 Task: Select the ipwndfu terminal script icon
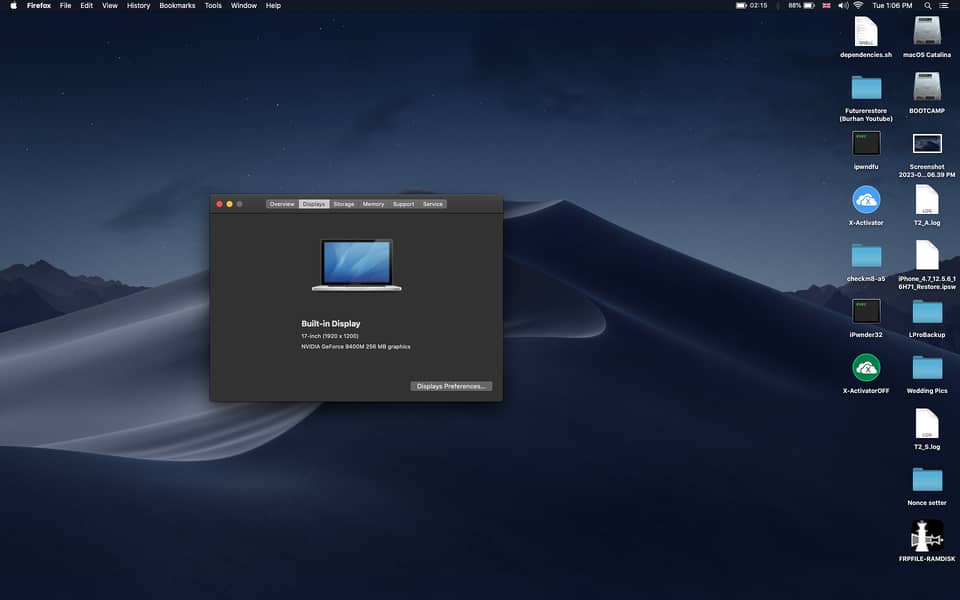coord(866,143)
